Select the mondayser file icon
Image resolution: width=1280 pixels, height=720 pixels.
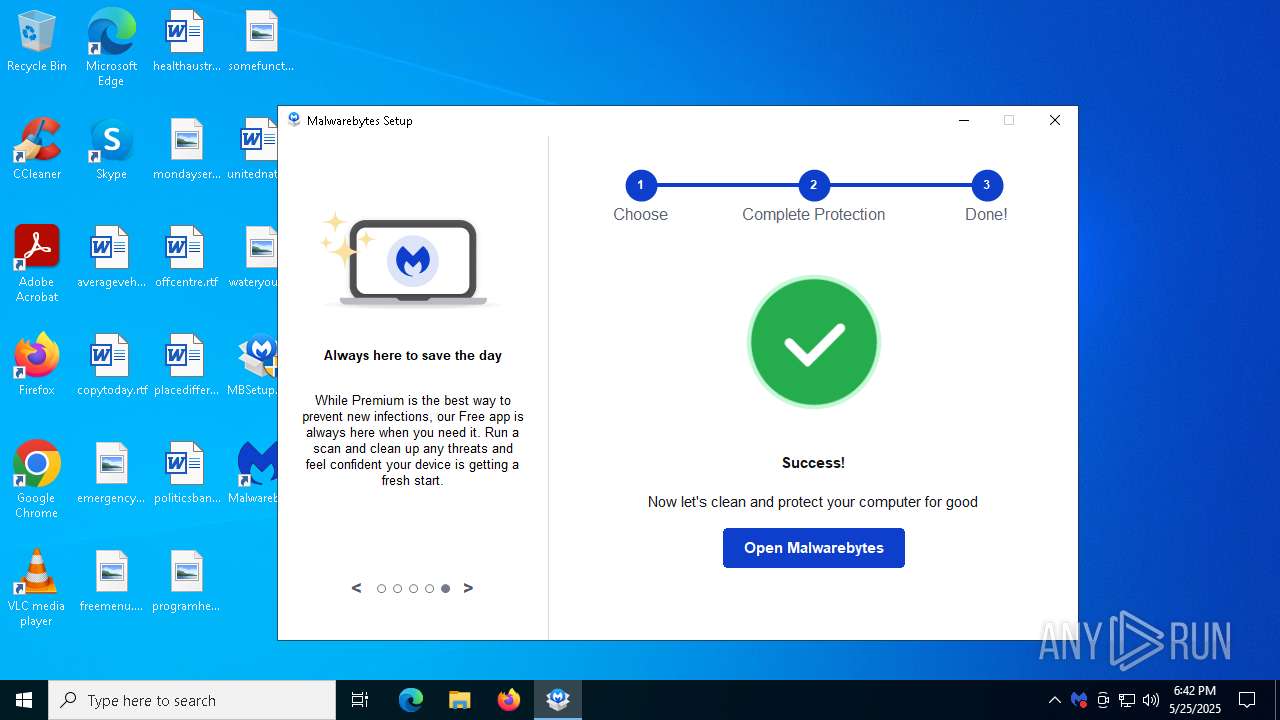[x=186, y=150]
